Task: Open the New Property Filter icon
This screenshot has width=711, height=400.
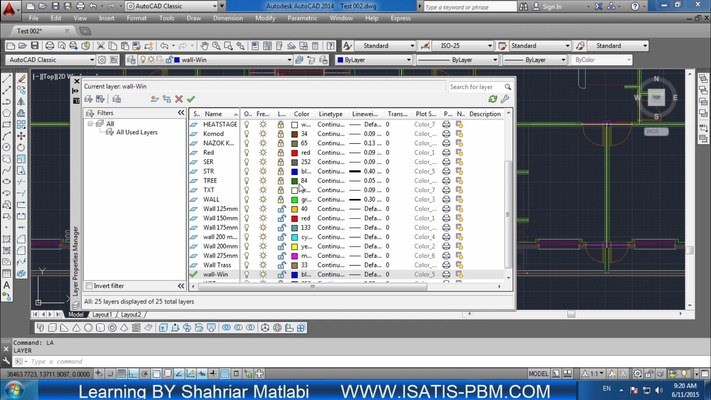Action: [88, 99]
